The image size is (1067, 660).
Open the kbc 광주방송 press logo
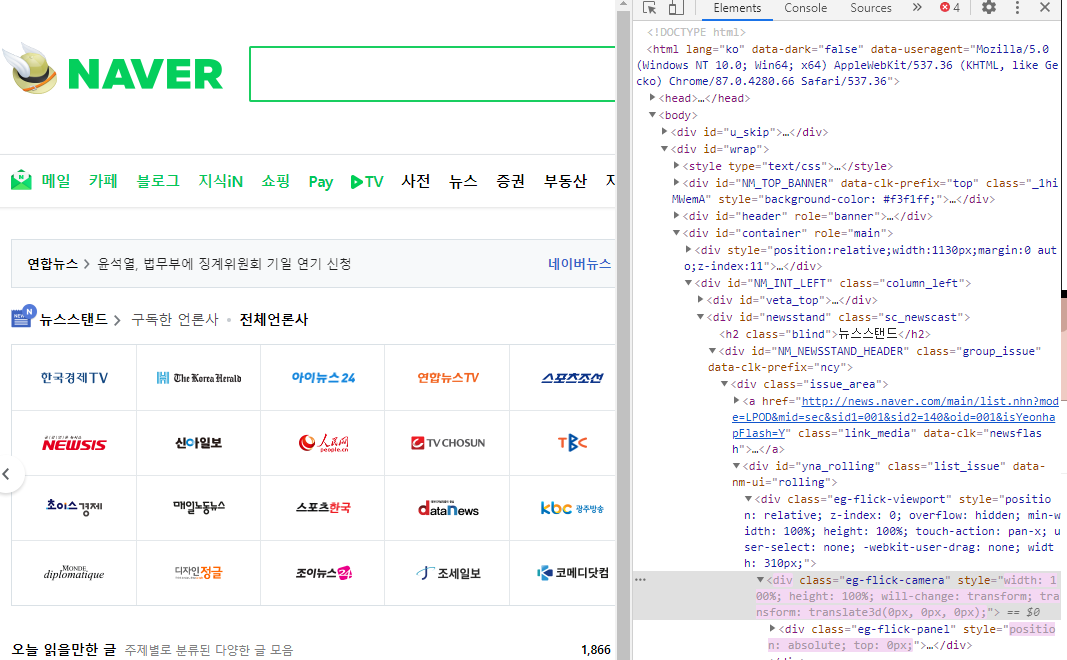tap(572, 508)
